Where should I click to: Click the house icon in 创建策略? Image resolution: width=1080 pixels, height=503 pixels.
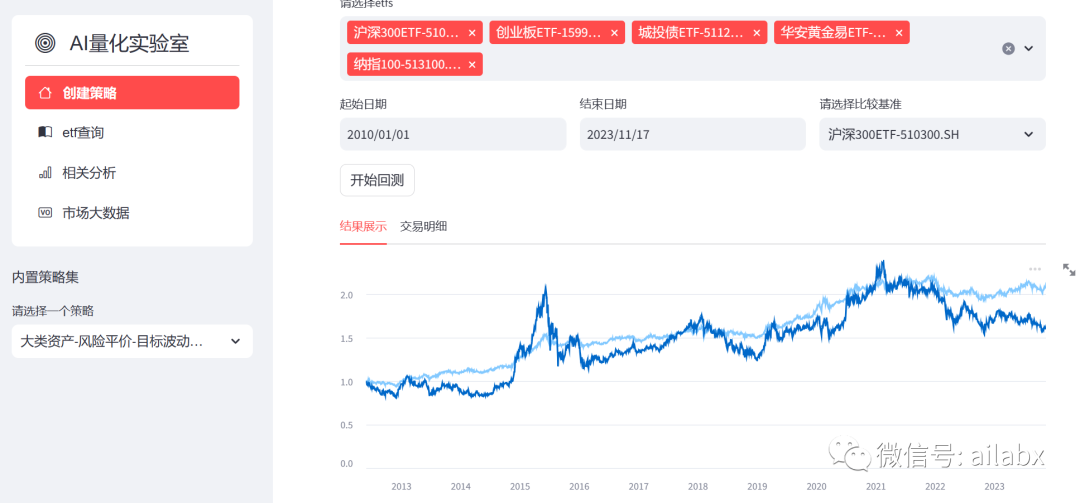pyautogui.click(x=45, y=92)
